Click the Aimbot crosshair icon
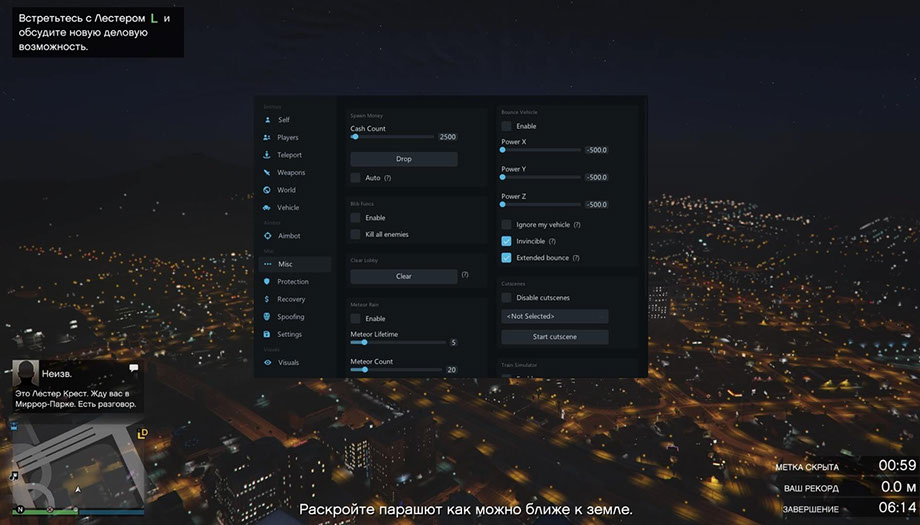 pos(267,236)
